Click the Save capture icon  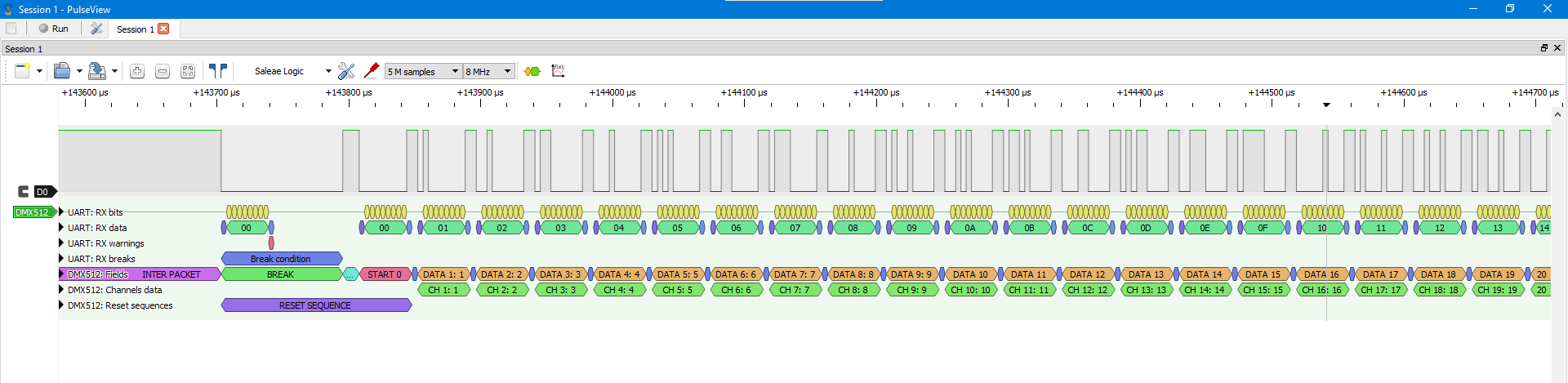point(96,71)
